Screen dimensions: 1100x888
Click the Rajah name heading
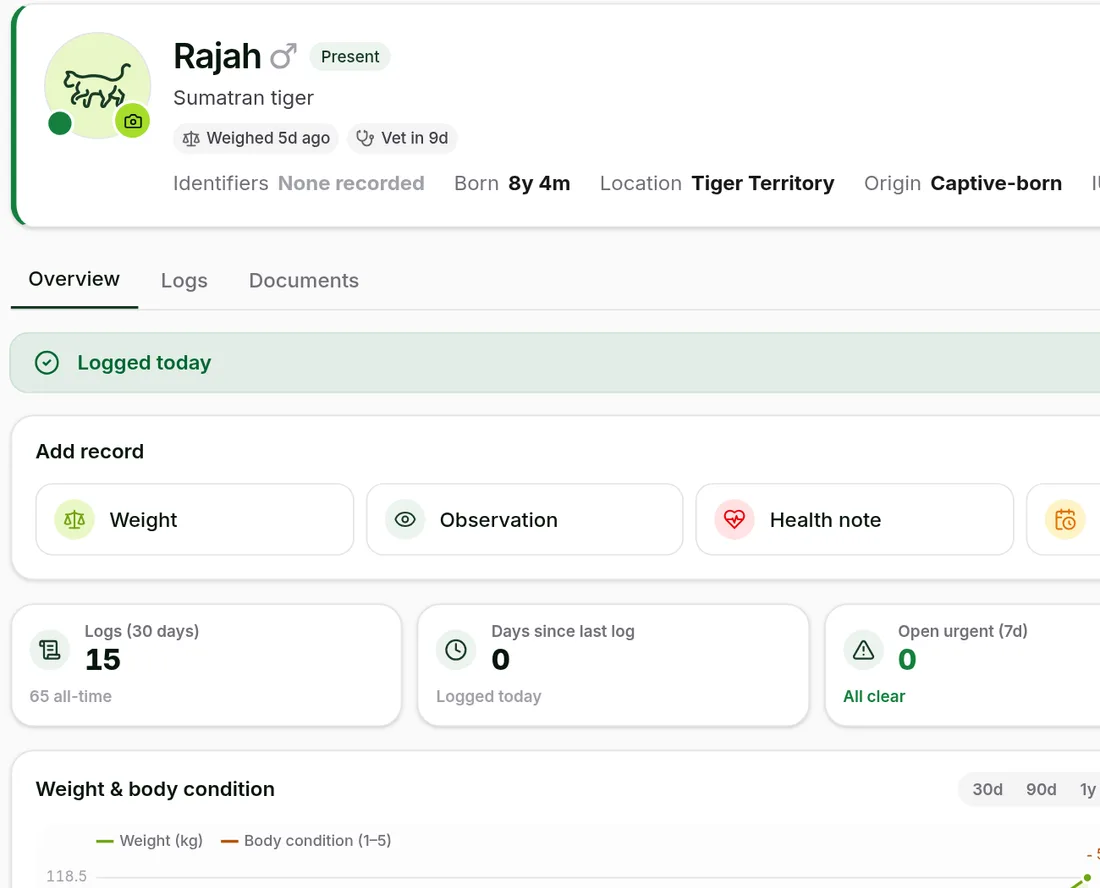[217, 56]
